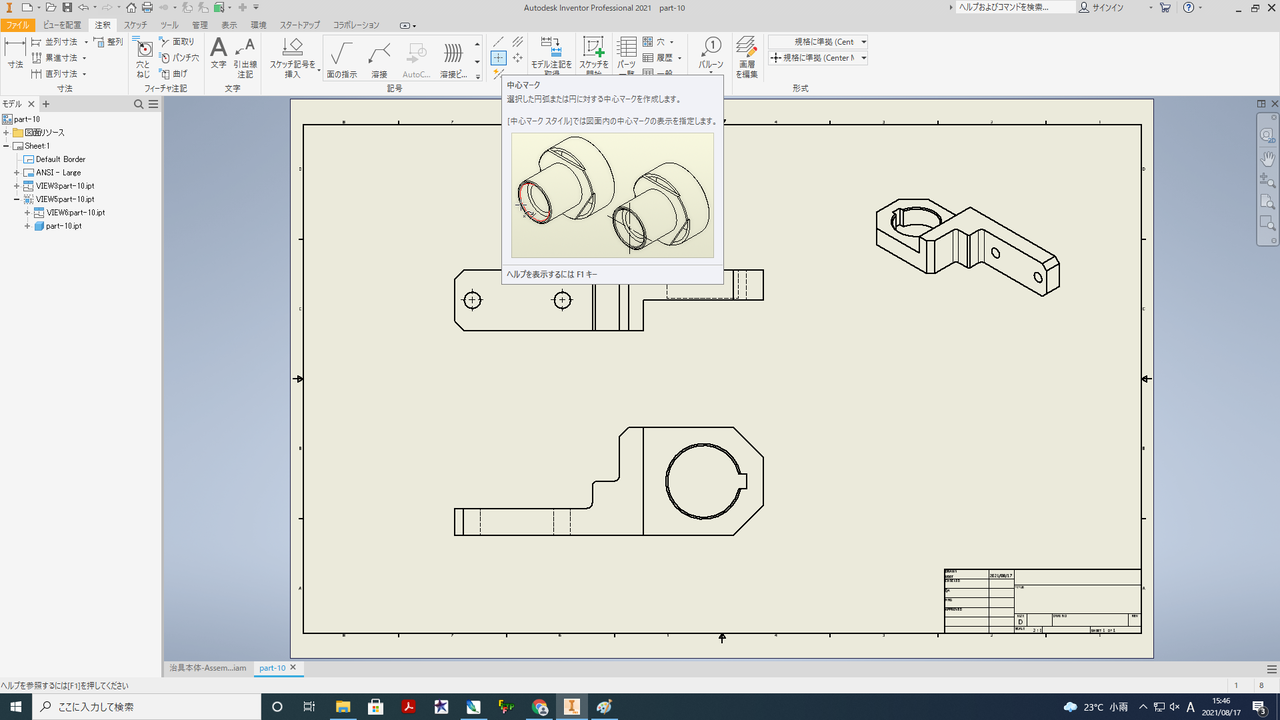Switch to コラボレーション ribbon tab
Viewport: 1280px width, 720px height.
(356, 24)
